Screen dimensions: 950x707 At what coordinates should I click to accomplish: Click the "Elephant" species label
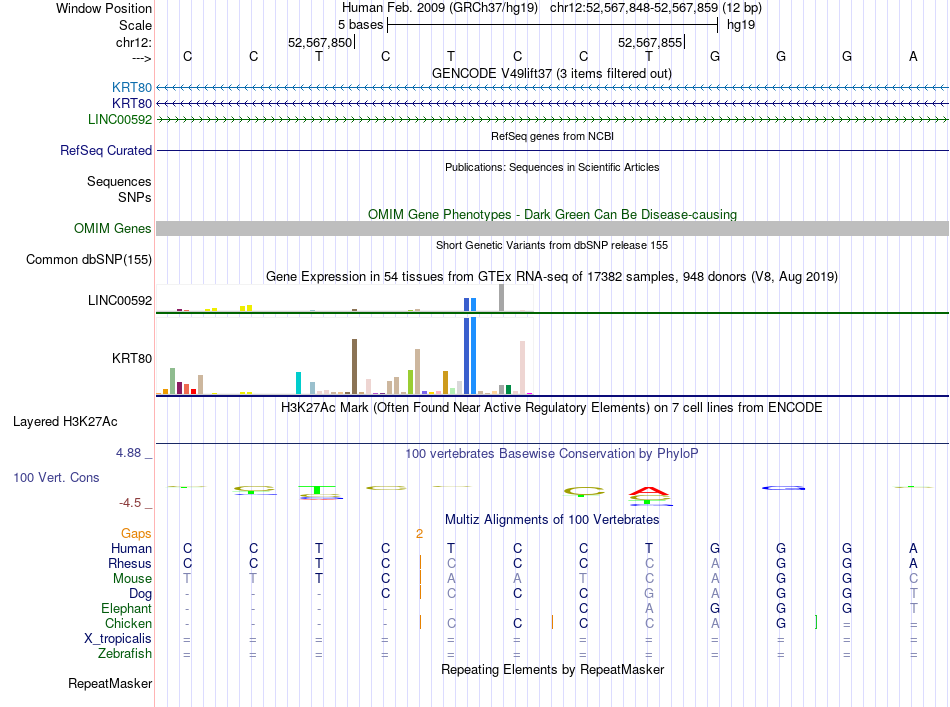tap(127, 608)
